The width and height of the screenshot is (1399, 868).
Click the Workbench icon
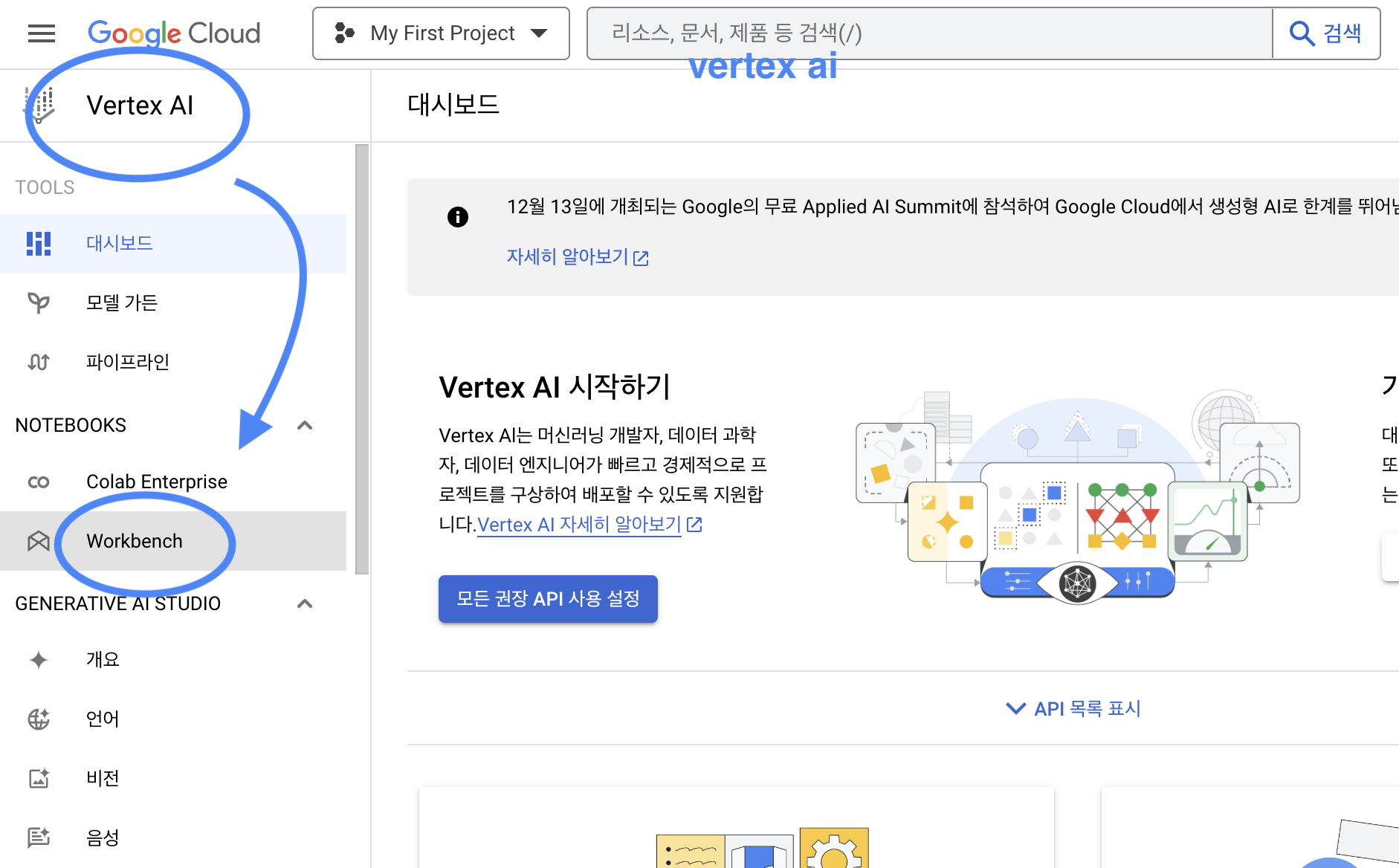39,541
